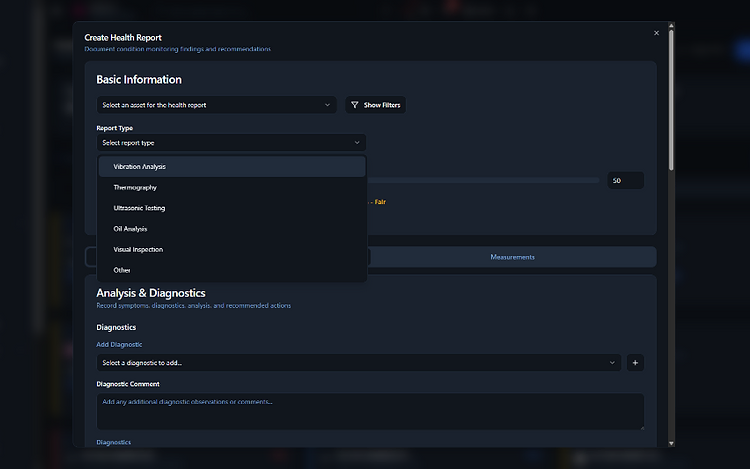Image resolution: width=750 pixels, height=469 pixels.
Task: Click the vertical scrollbar thumb of the dialog
Action: point(671,100)
